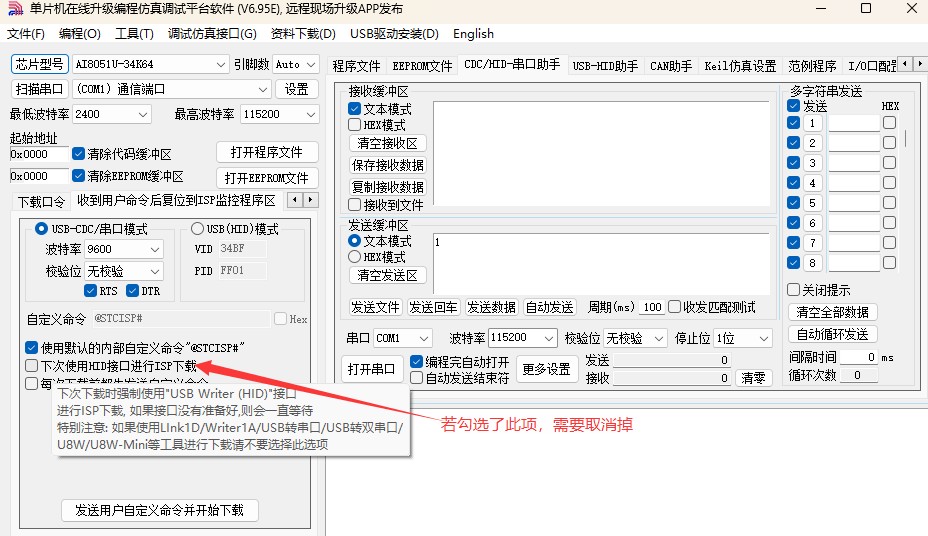Click the 芯片型号 button
The height and width of the screenshot is (536, 928).
coord(40,64)
